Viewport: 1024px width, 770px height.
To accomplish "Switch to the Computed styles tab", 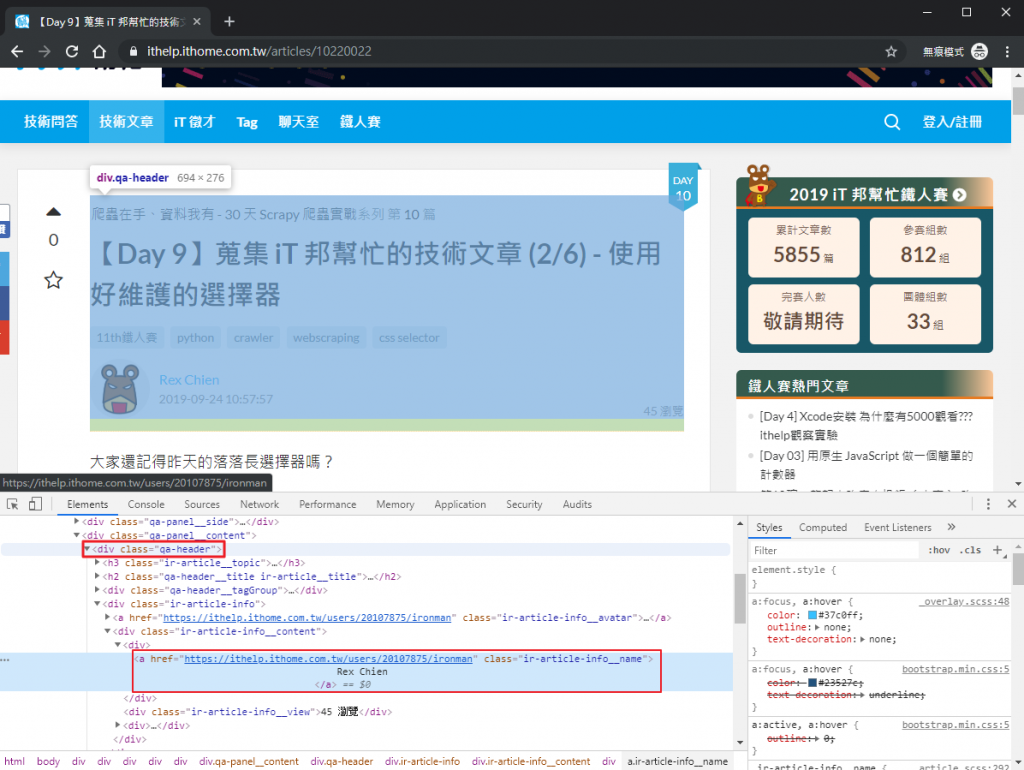I will [823, 527].
